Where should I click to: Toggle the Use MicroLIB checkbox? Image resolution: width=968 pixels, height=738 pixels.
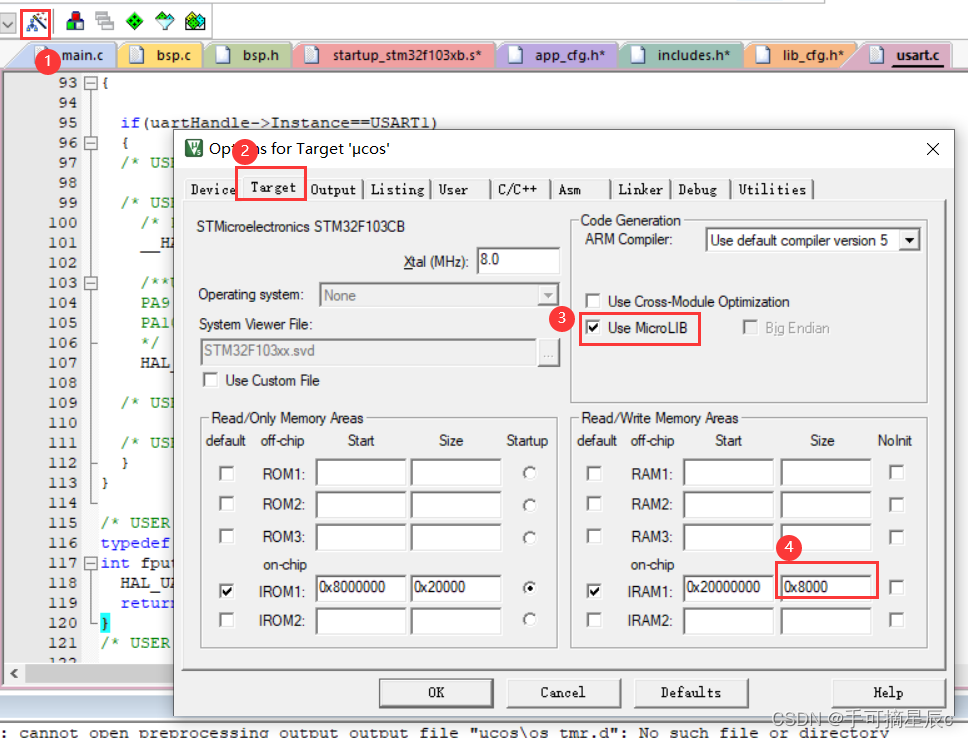pos(593,327)
